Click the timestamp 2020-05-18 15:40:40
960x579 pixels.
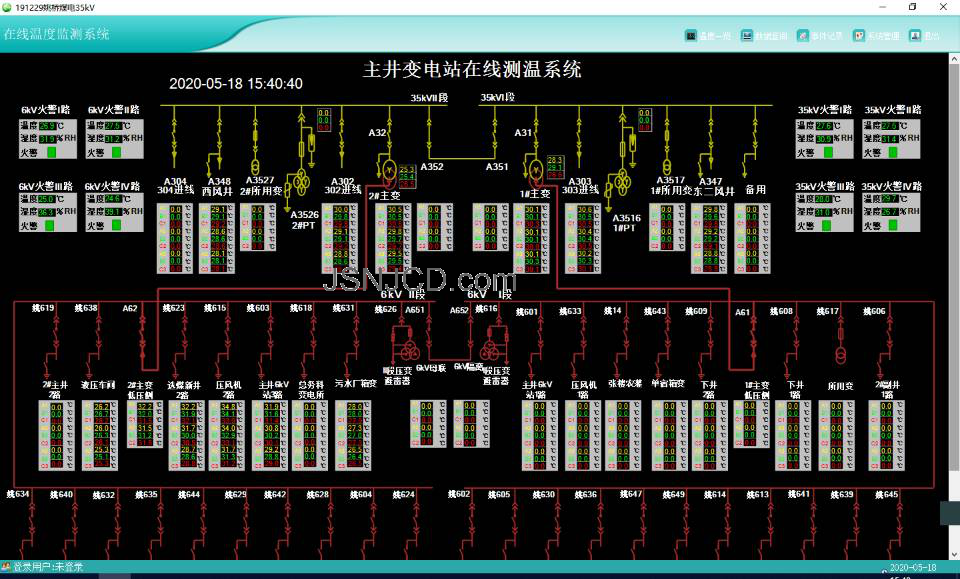[x=236, y=84]
